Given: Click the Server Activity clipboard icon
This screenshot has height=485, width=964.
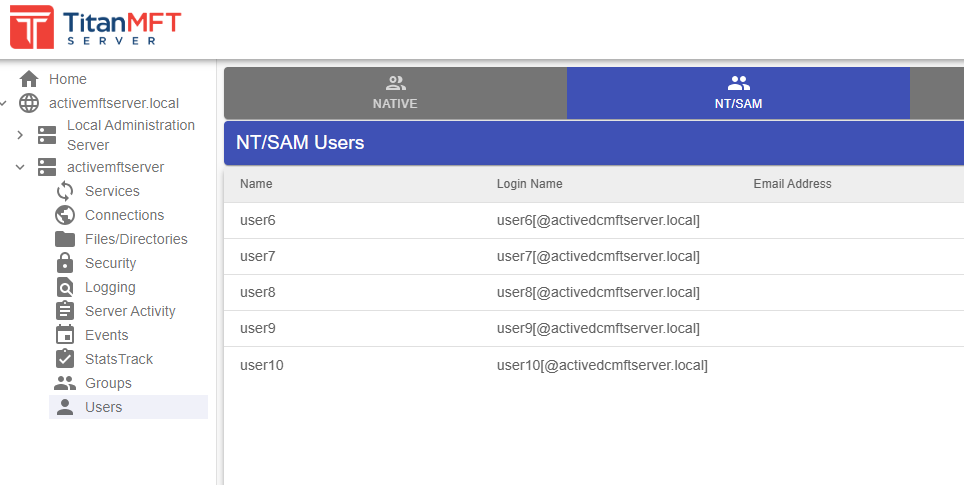Looking at the screenshot, I should (65, 311).
